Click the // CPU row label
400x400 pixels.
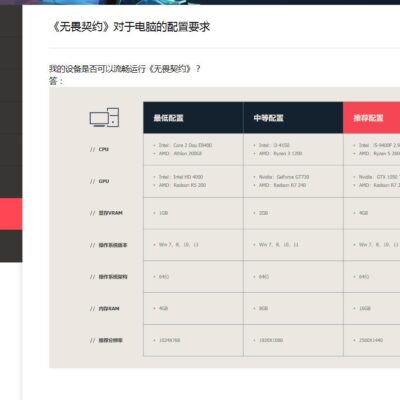(99, 149)
